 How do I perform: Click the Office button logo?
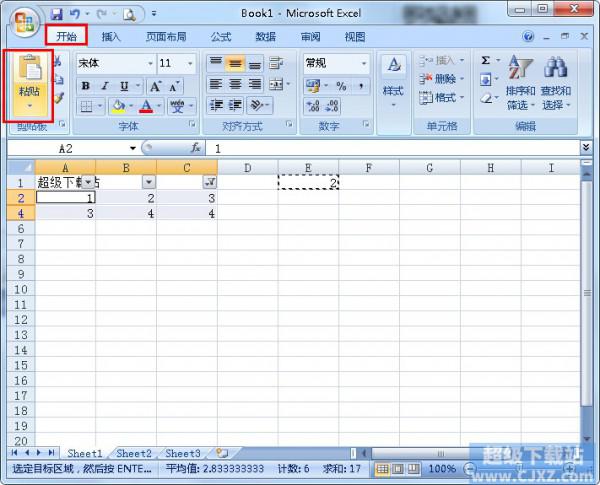click(21, 23)
